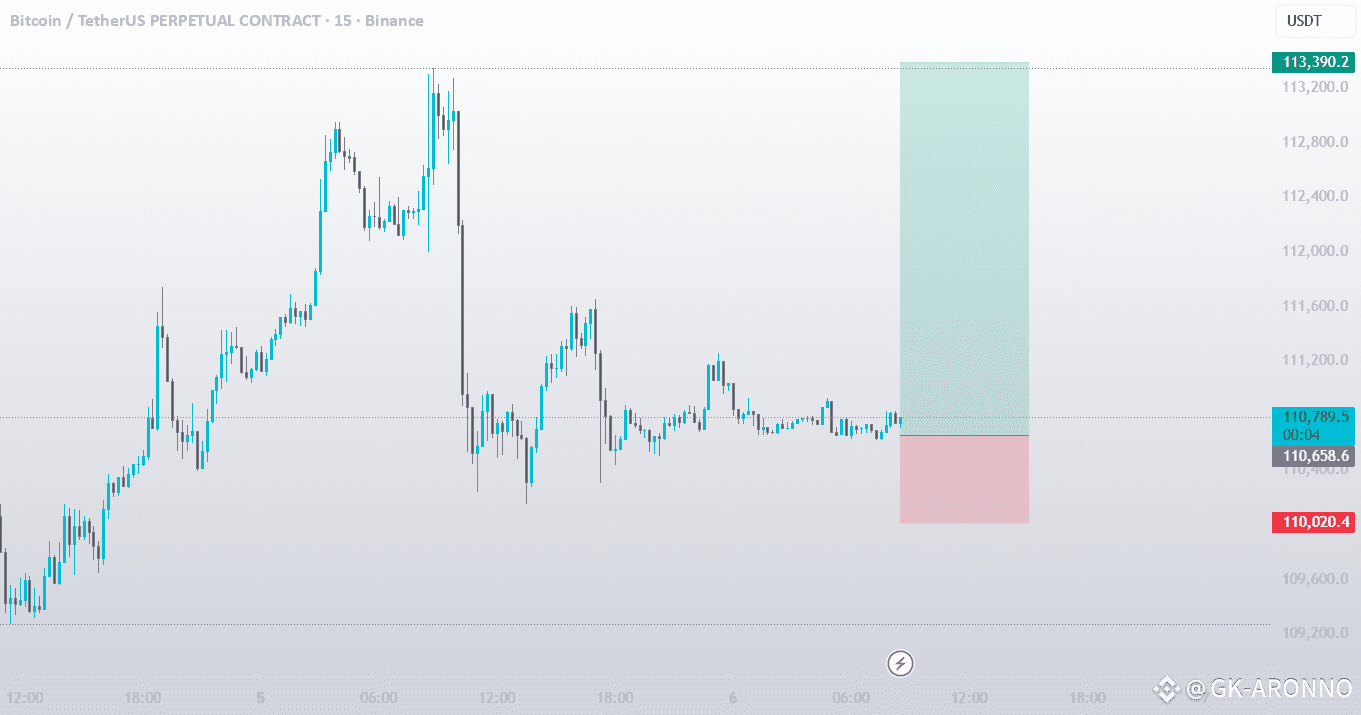Click the date label 5 on time axis
The width and height of the screenshot is (1361, 715).
pos(260,698)
